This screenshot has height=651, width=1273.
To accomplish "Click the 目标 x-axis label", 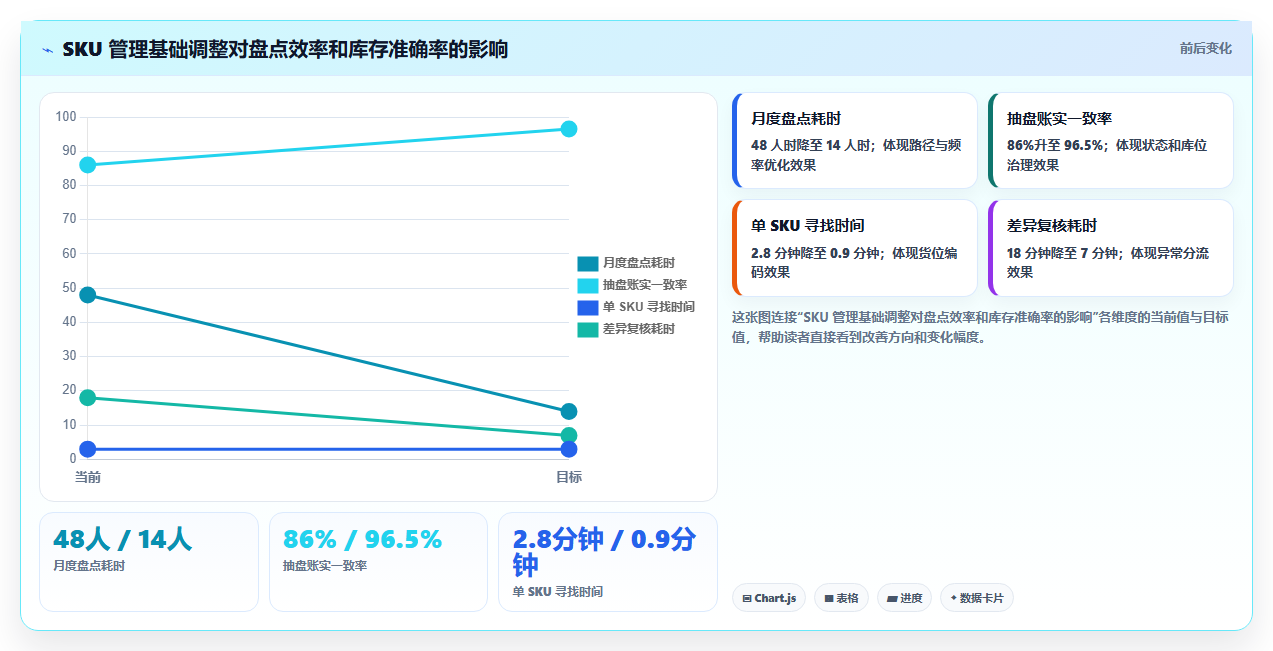I will tap(569, 477).
